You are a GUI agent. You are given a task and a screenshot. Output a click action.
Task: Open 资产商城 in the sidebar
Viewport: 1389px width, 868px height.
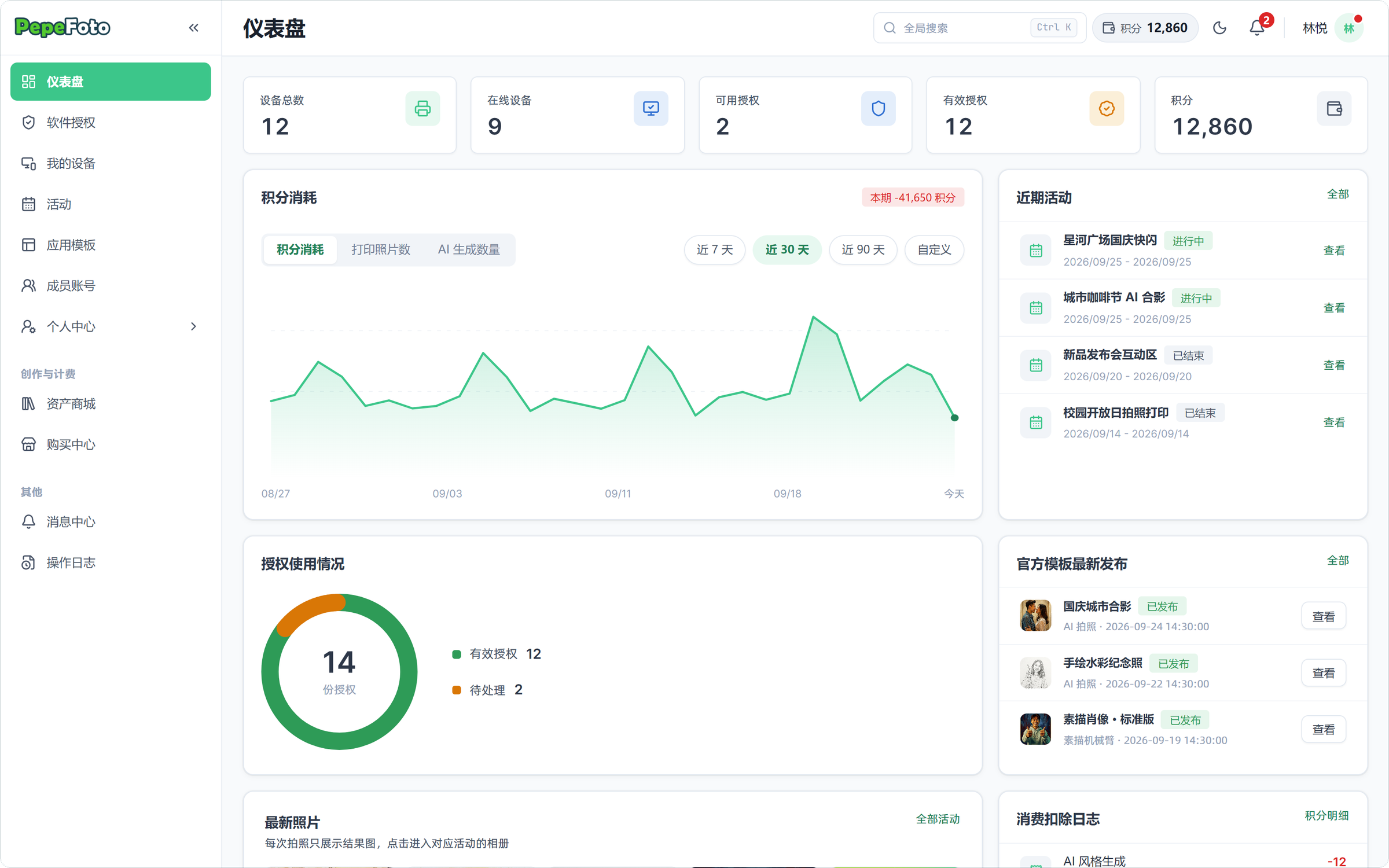tap(111, 404)
